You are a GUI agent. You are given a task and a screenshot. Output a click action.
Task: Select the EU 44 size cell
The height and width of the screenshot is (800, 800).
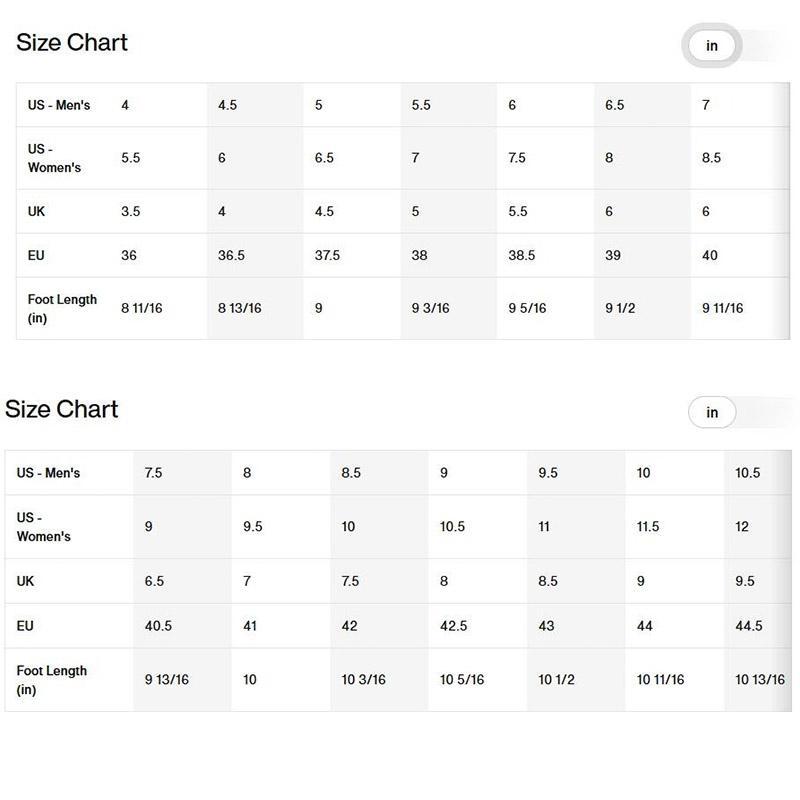[x=645, y=626]
